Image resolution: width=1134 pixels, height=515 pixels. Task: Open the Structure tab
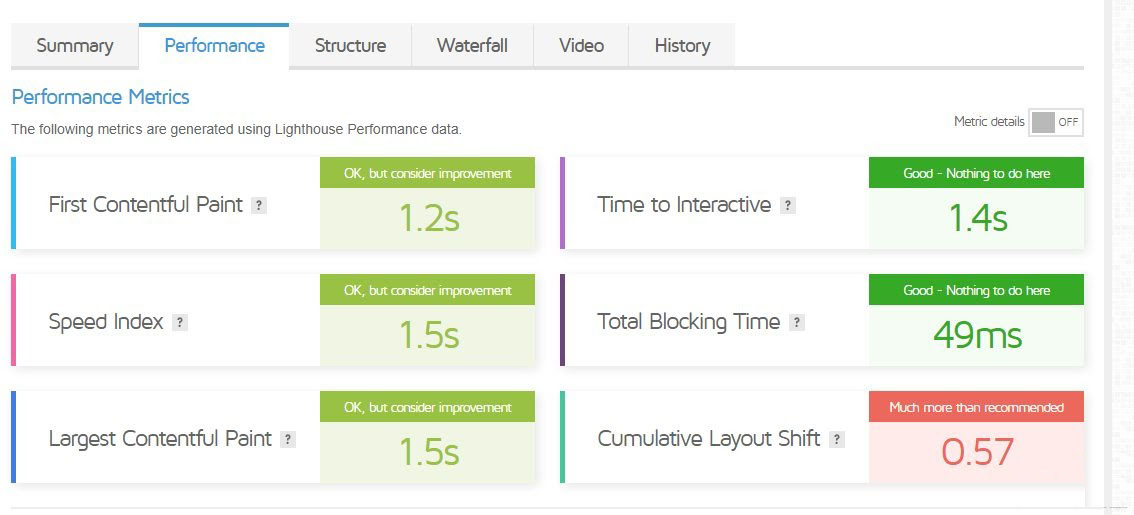[x=350, y=46]
